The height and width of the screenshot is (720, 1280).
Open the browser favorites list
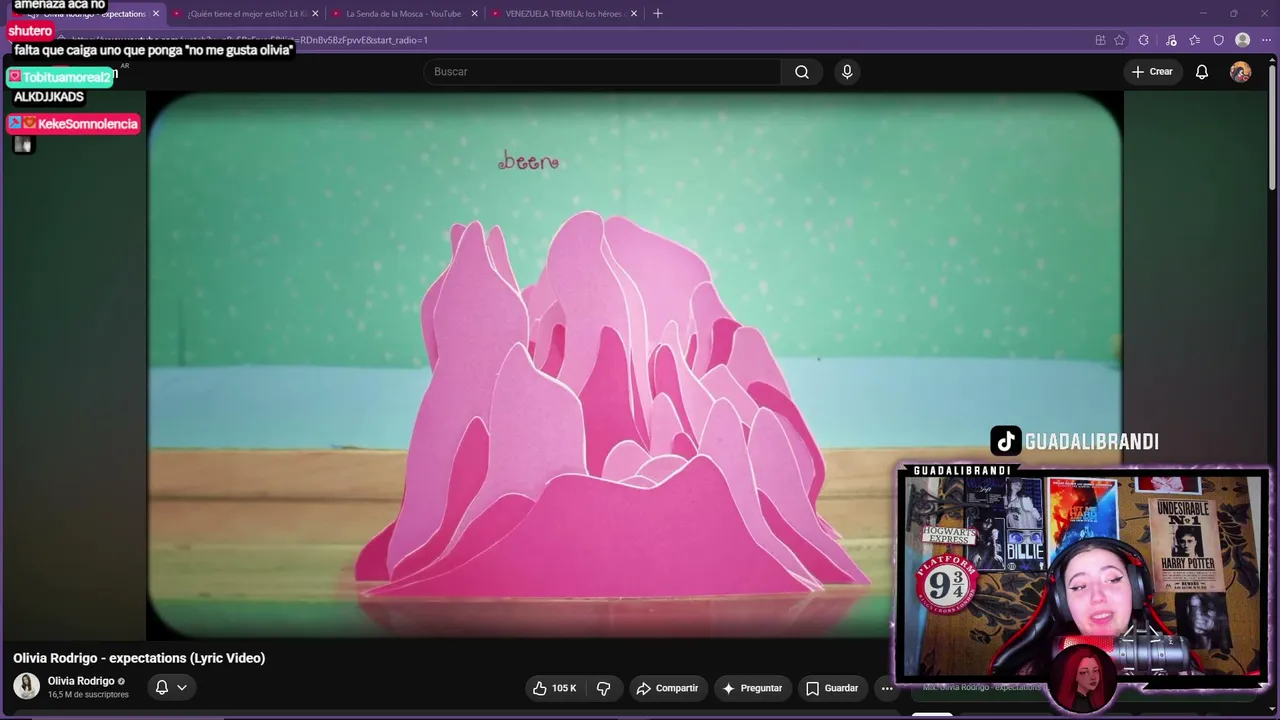coord(1194,40)
